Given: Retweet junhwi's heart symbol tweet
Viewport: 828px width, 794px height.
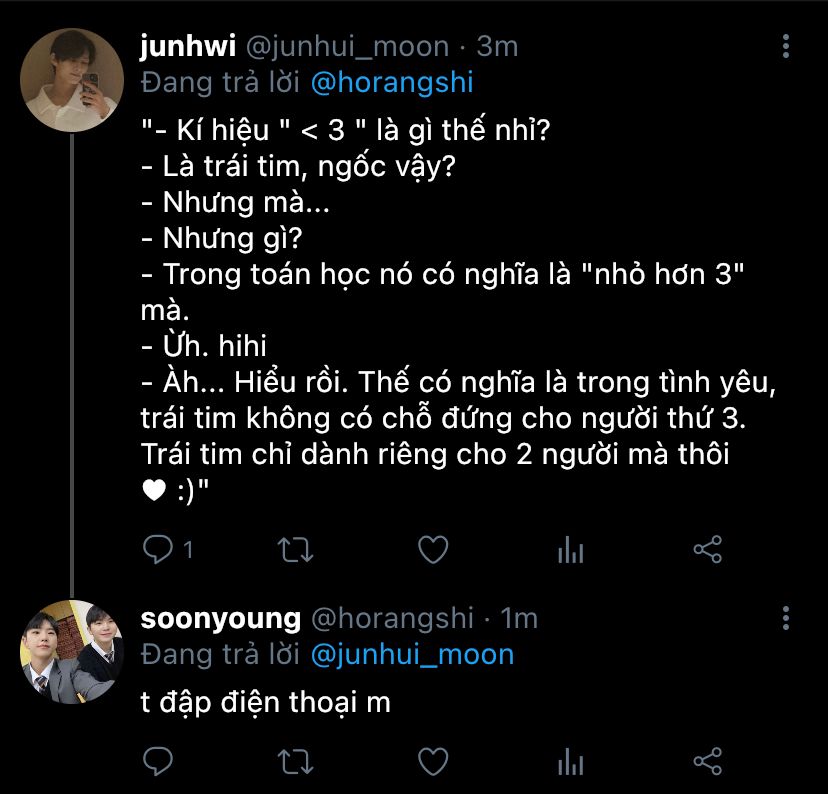Looking at the screenshot, I should click(x=295, y=549).
